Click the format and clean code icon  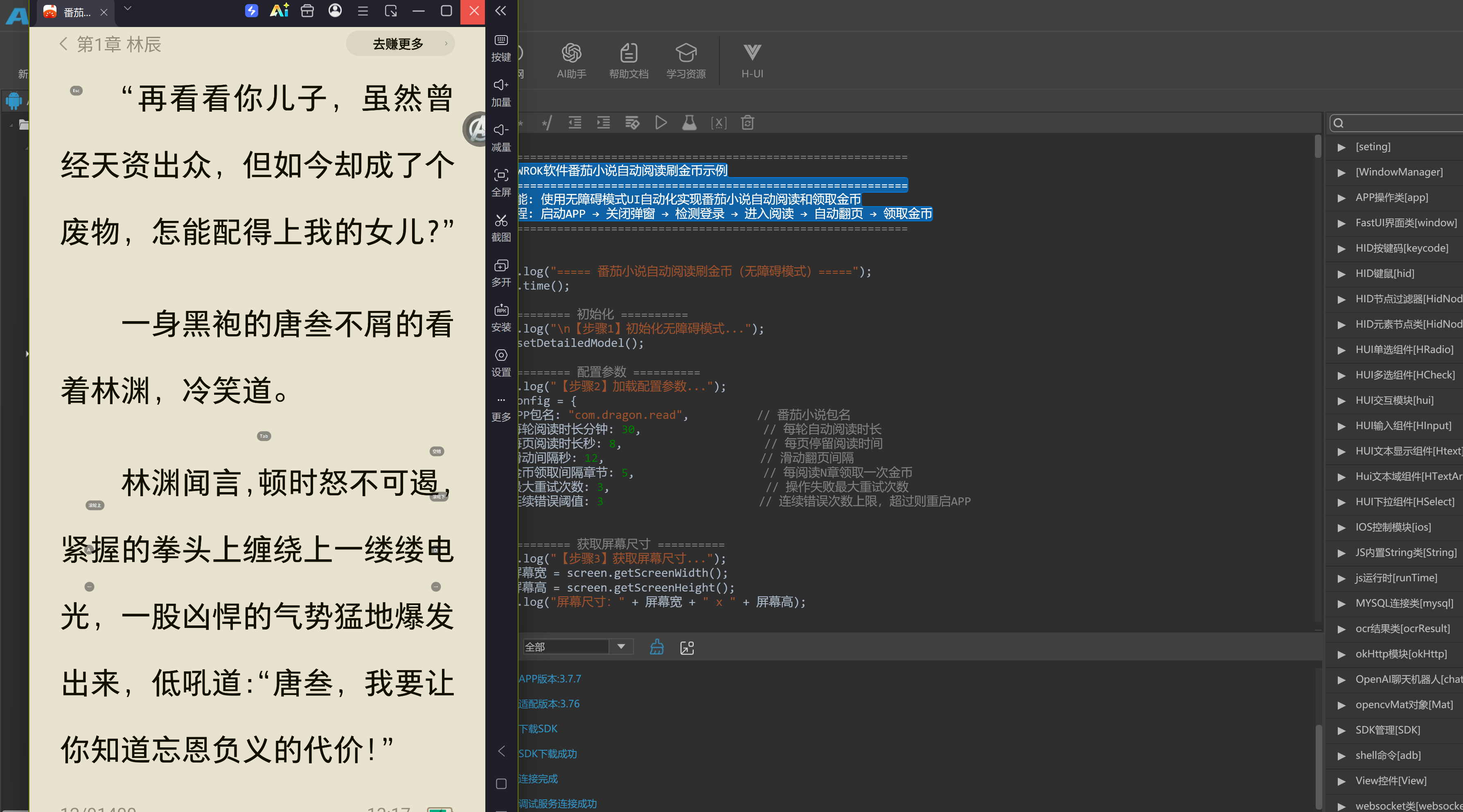tap(632, 123)
